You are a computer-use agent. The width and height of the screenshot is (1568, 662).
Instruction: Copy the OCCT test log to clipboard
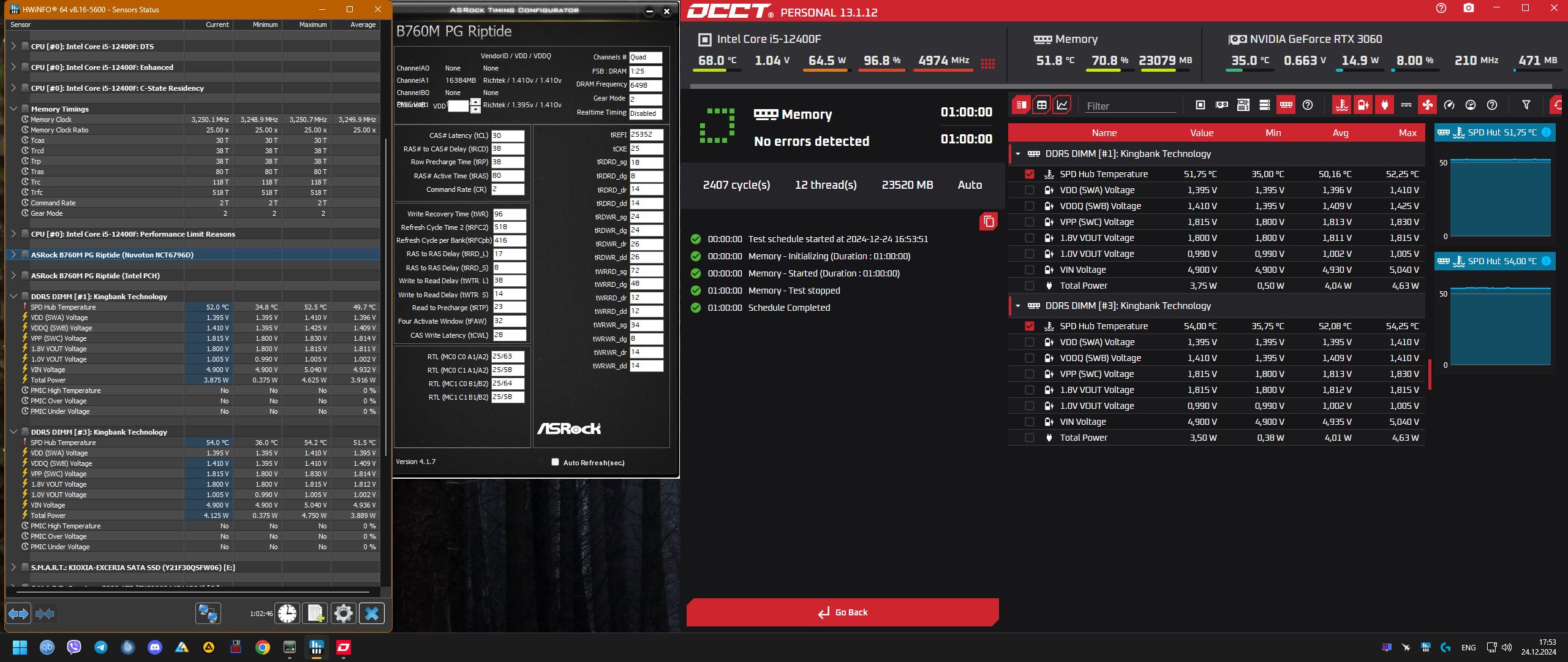click(x=988, y=221)
